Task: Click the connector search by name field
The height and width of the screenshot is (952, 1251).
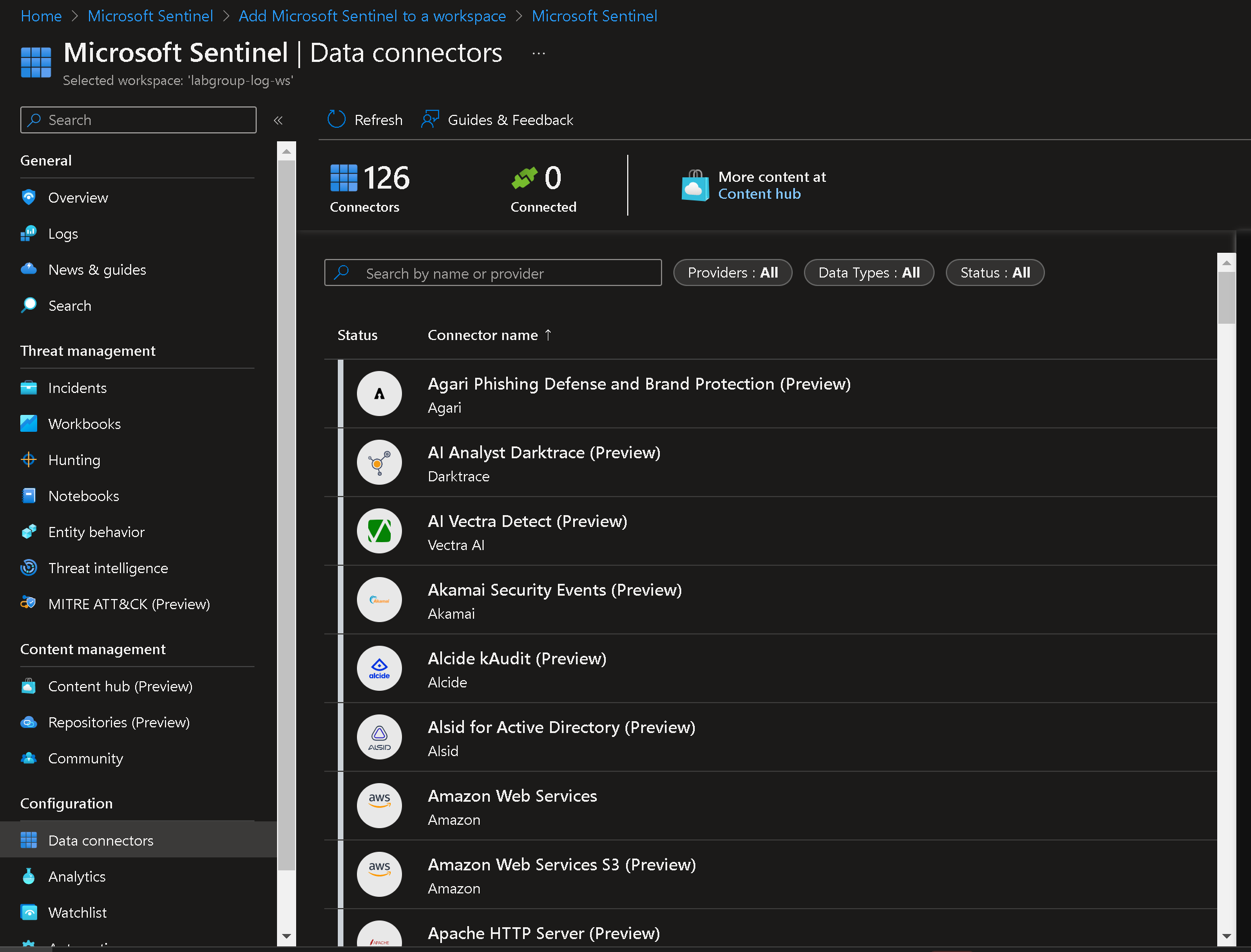Action: pos(493,273)
